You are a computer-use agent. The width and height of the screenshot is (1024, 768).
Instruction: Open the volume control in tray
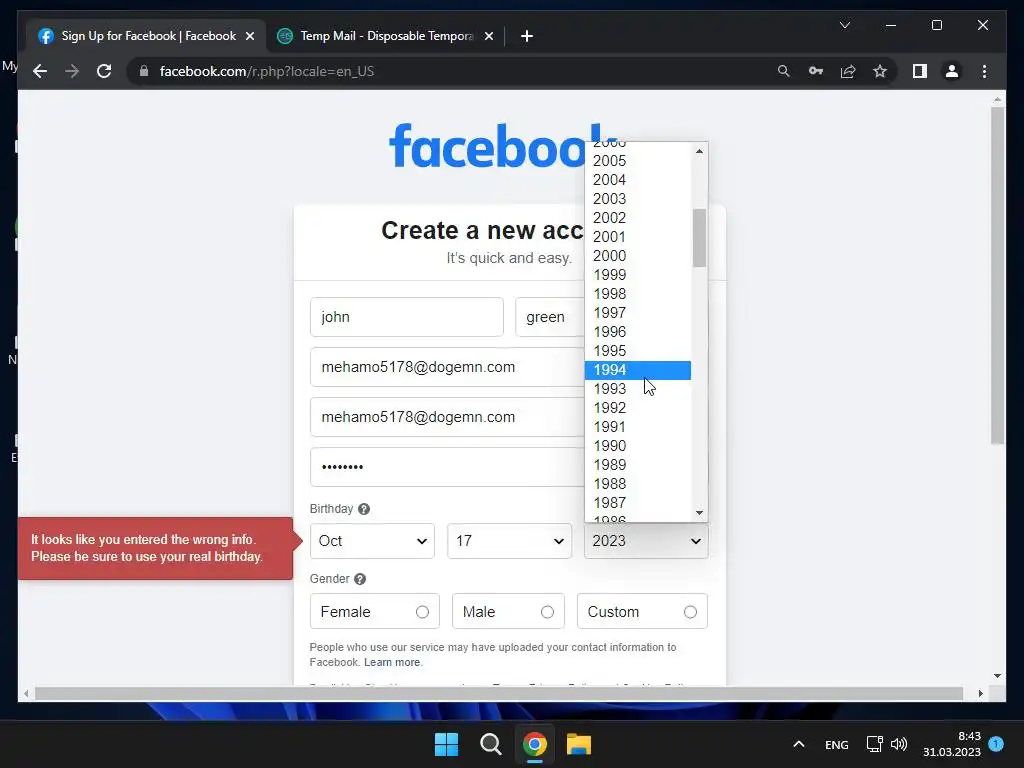(899, 744)
